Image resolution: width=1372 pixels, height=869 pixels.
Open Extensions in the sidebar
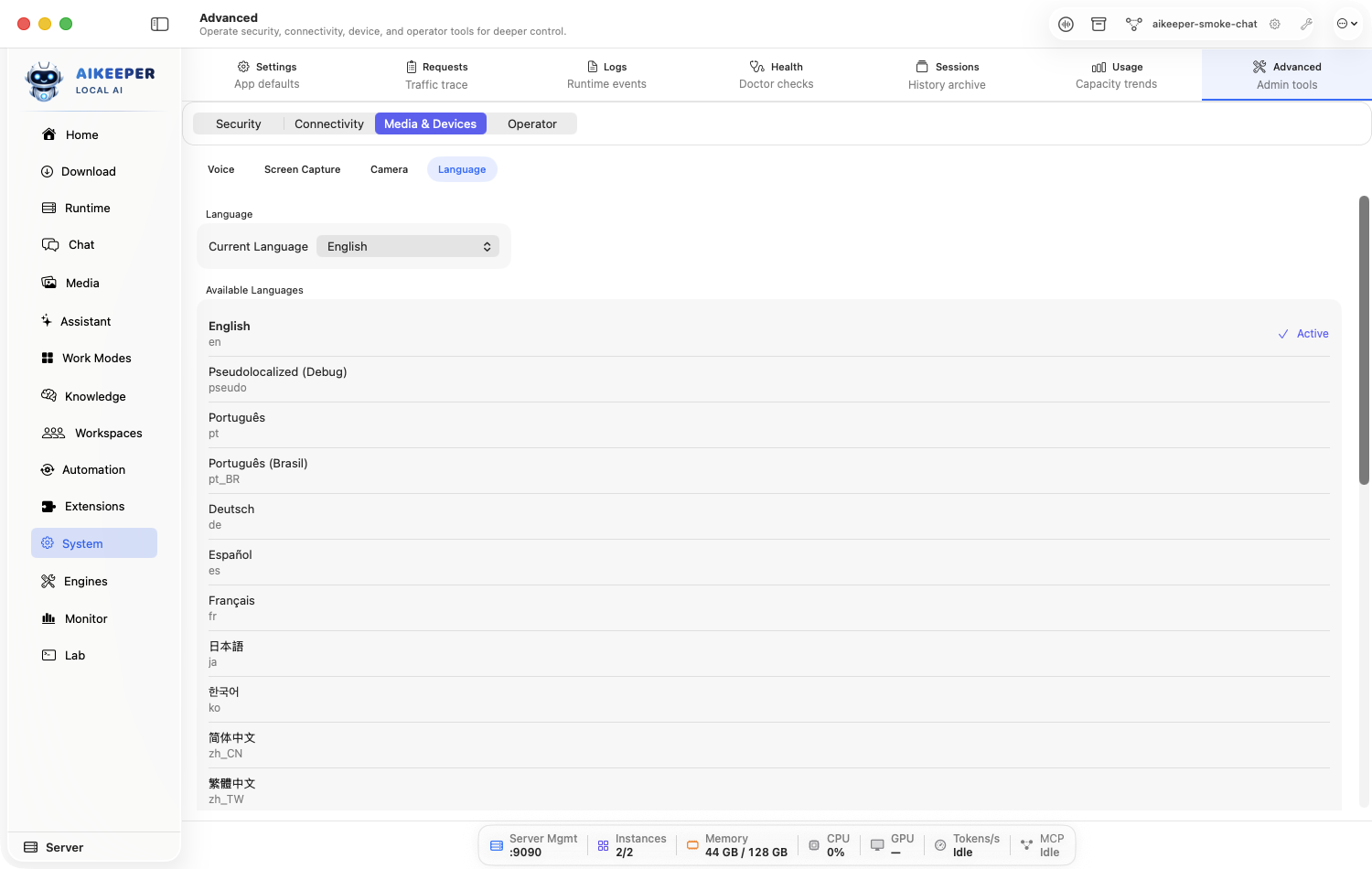click(x=93, y=506)
